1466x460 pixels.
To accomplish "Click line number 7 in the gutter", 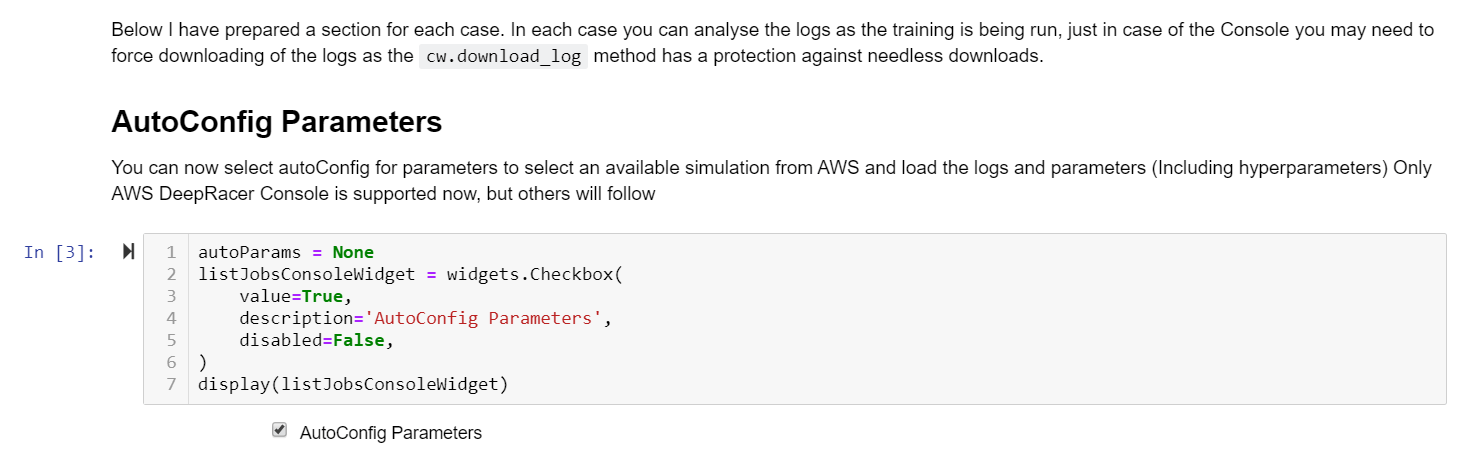I will (x=171, y=384).
